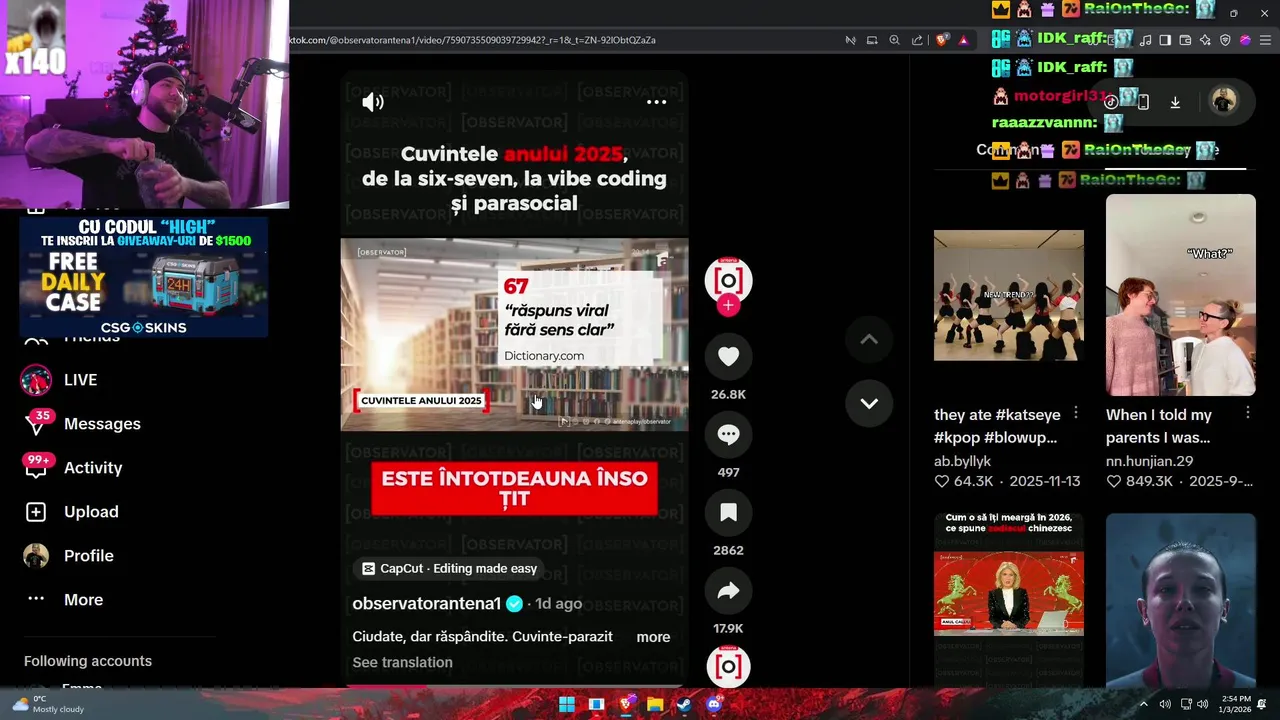Click the translate icon in address bar
This screenshot has width=1280, height=720.
(851, 40)
